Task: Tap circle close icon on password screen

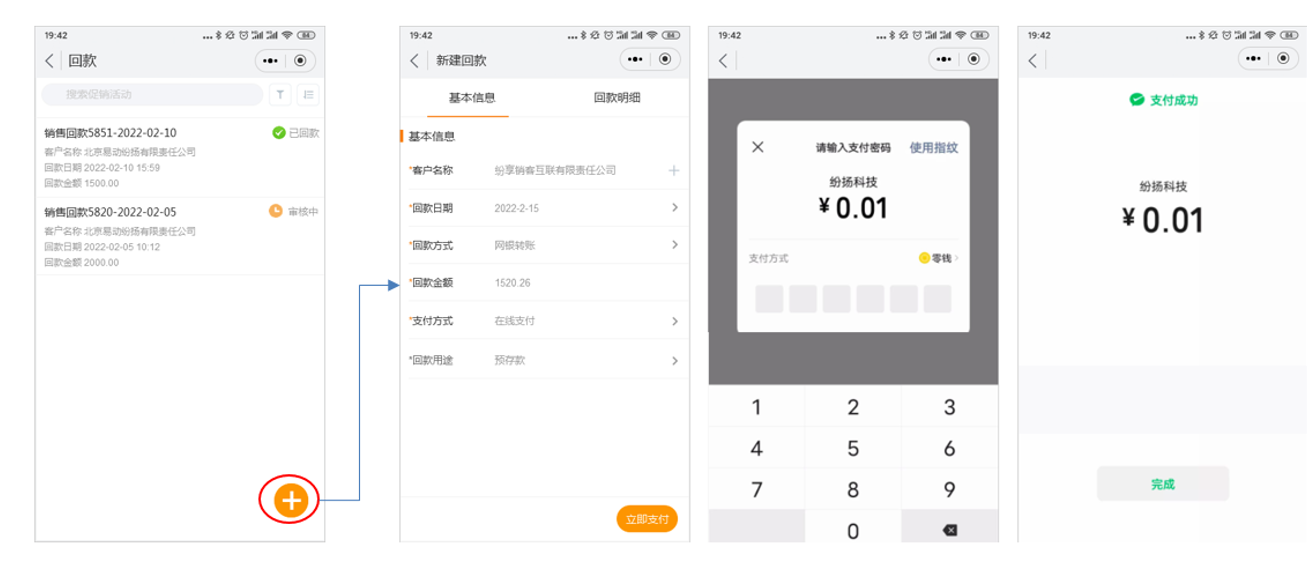Action: pos(974,60)
